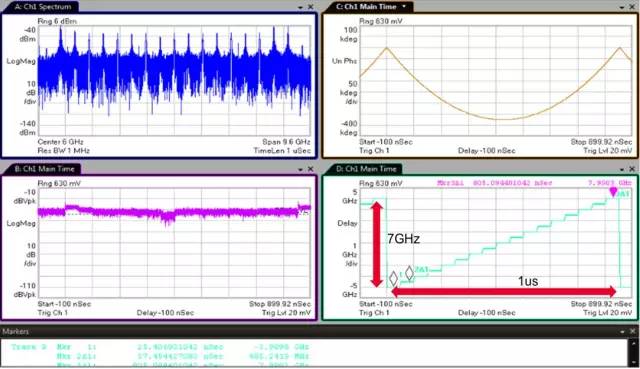Close the Markers panel

[632, 331]
